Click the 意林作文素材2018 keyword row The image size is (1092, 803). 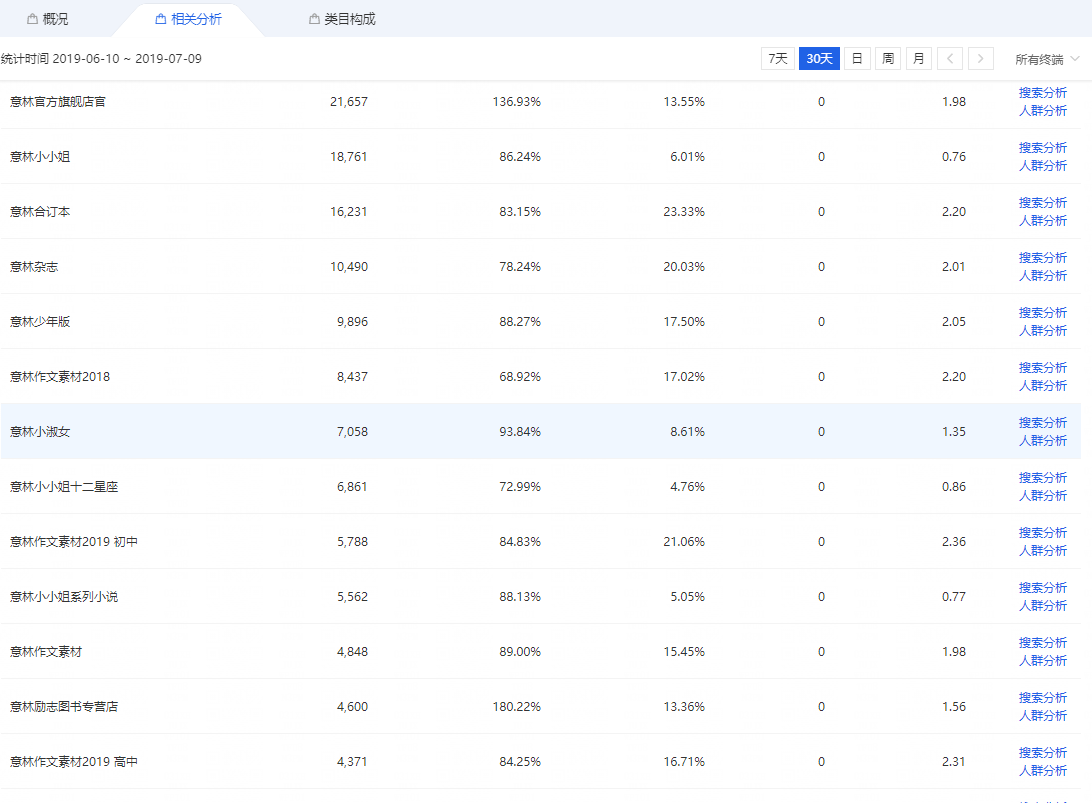click(x=60, y=377)
